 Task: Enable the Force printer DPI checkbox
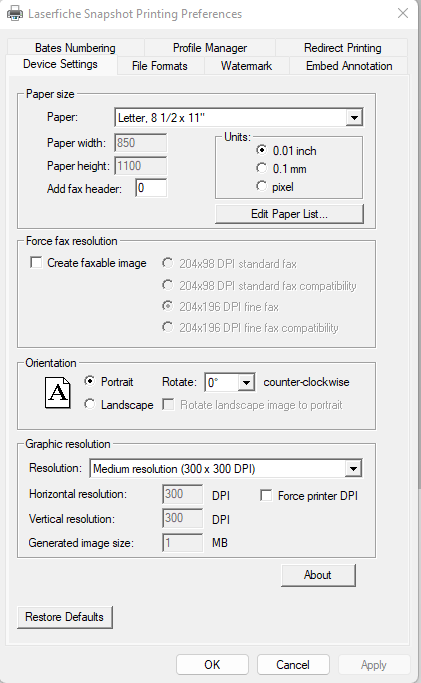[309, 496]
